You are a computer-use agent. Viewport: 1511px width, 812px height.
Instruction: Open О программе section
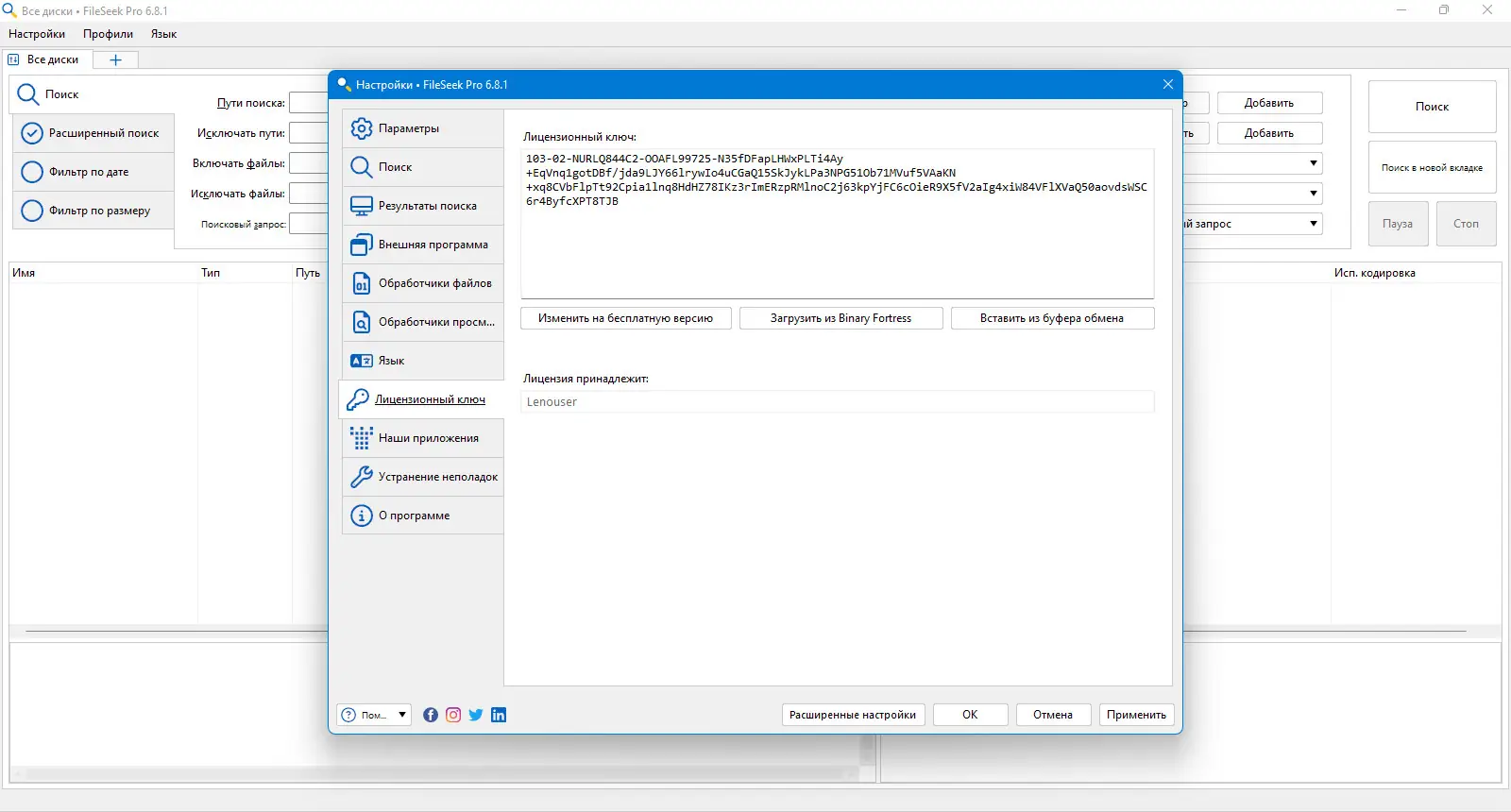pos(422,516)
